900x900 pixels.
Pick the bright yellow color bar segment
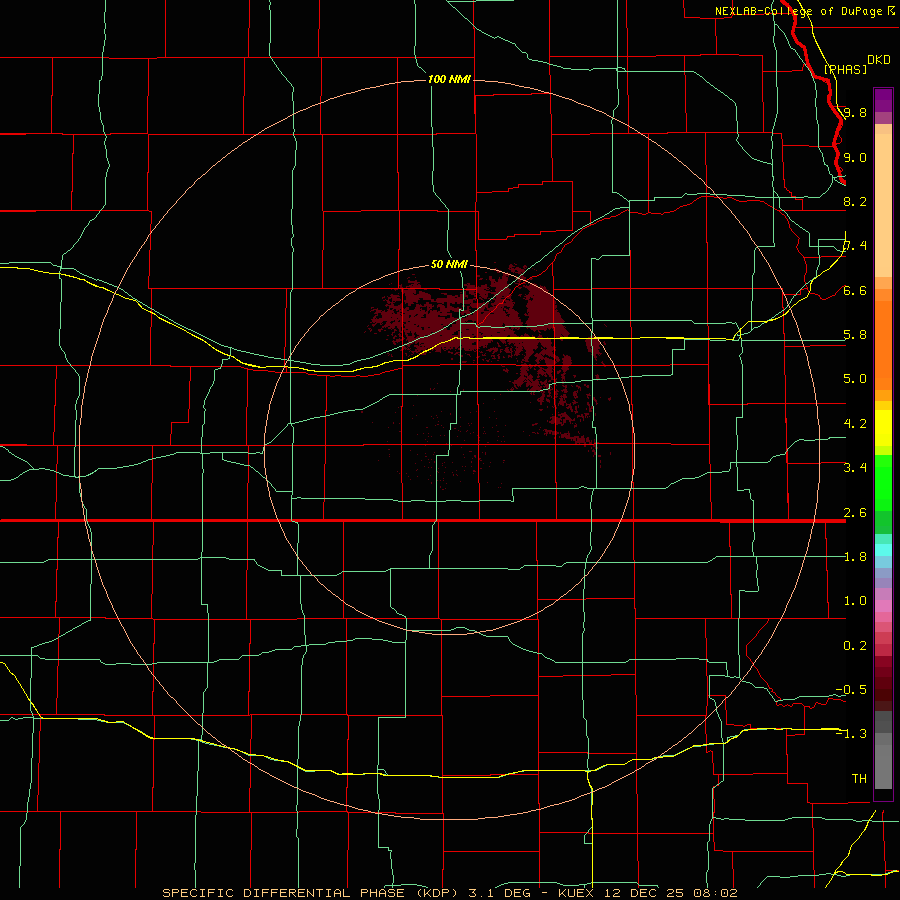point(883,428)
